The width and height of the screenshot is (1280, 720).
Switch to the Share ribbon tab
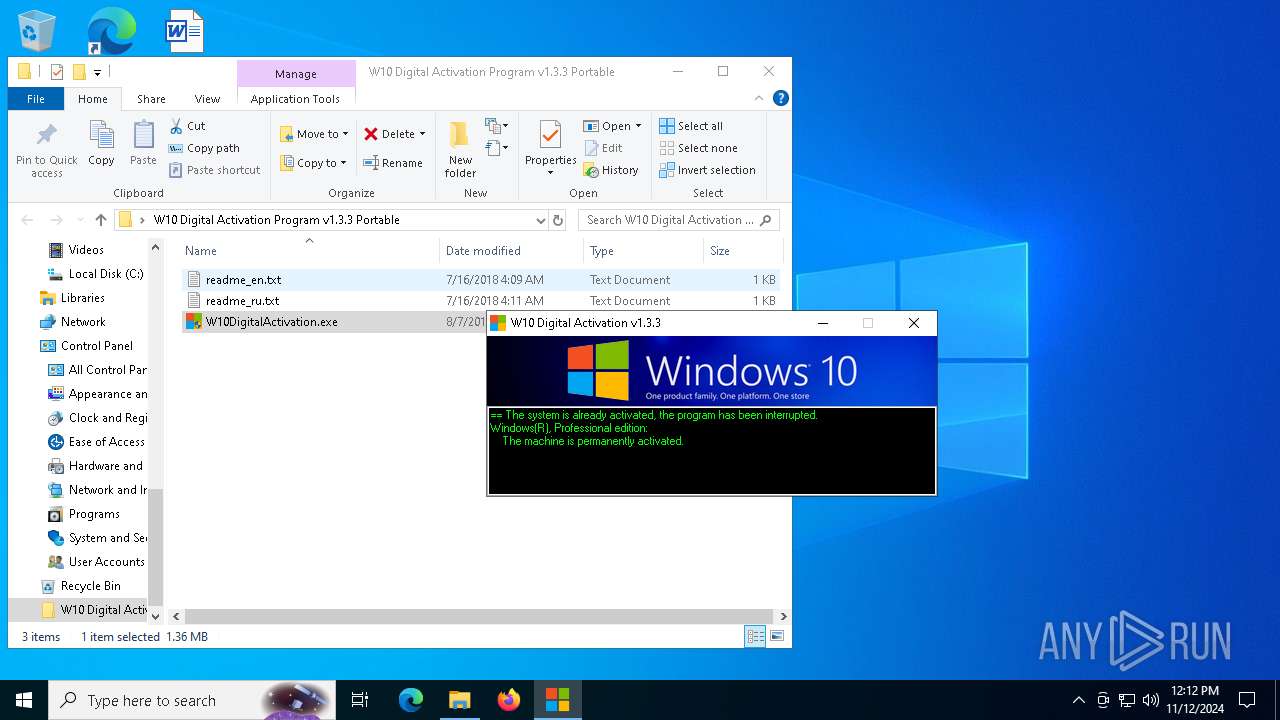(x=151, y=99)
